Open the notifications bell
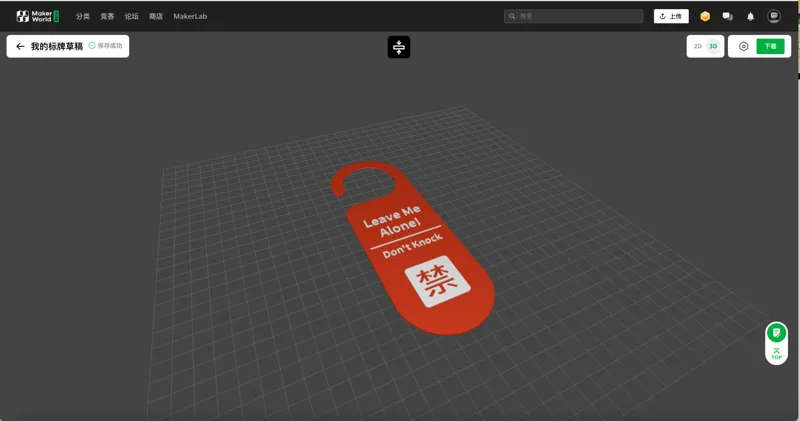The image size is (800, 421). pos(750,17)
